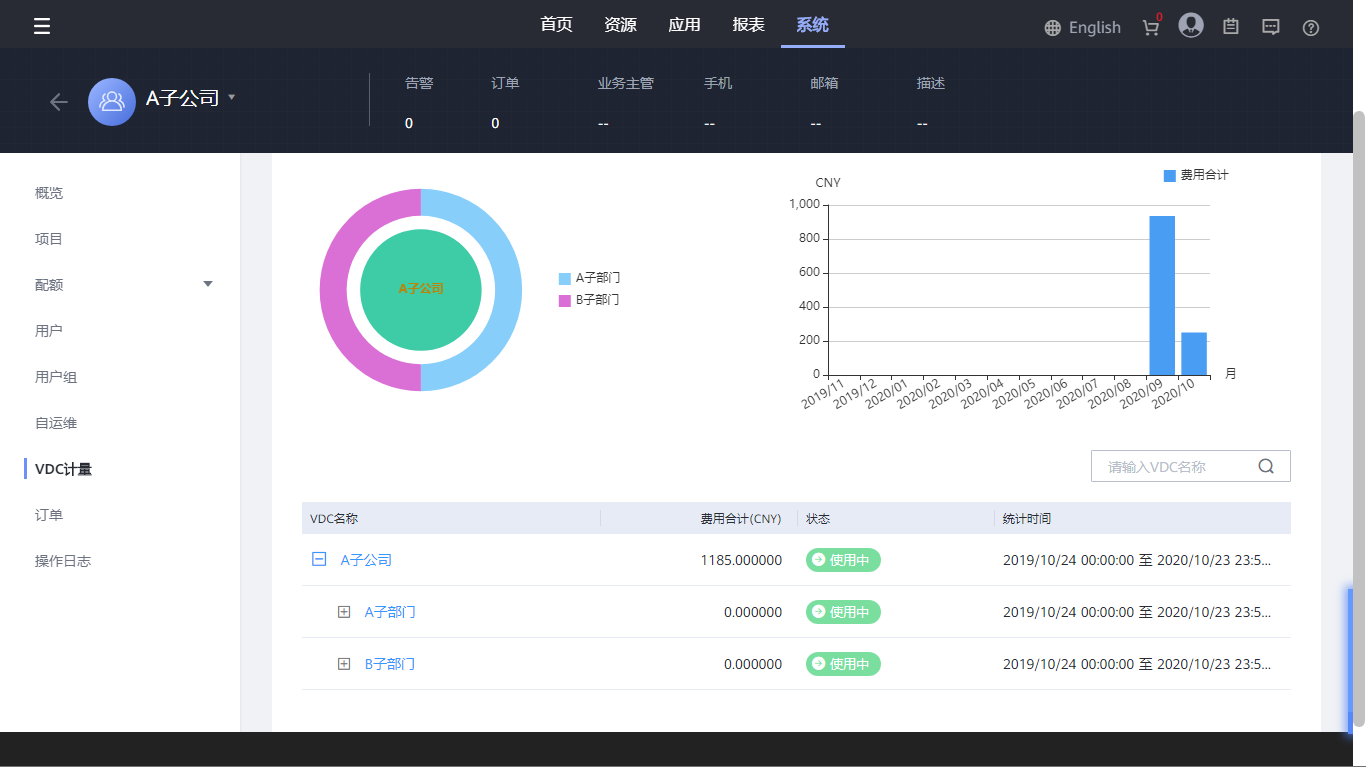The height and width of the screenshot is (768, 1366).
Task: Expand the 配额 sidebar submenu
Action: 208,285
